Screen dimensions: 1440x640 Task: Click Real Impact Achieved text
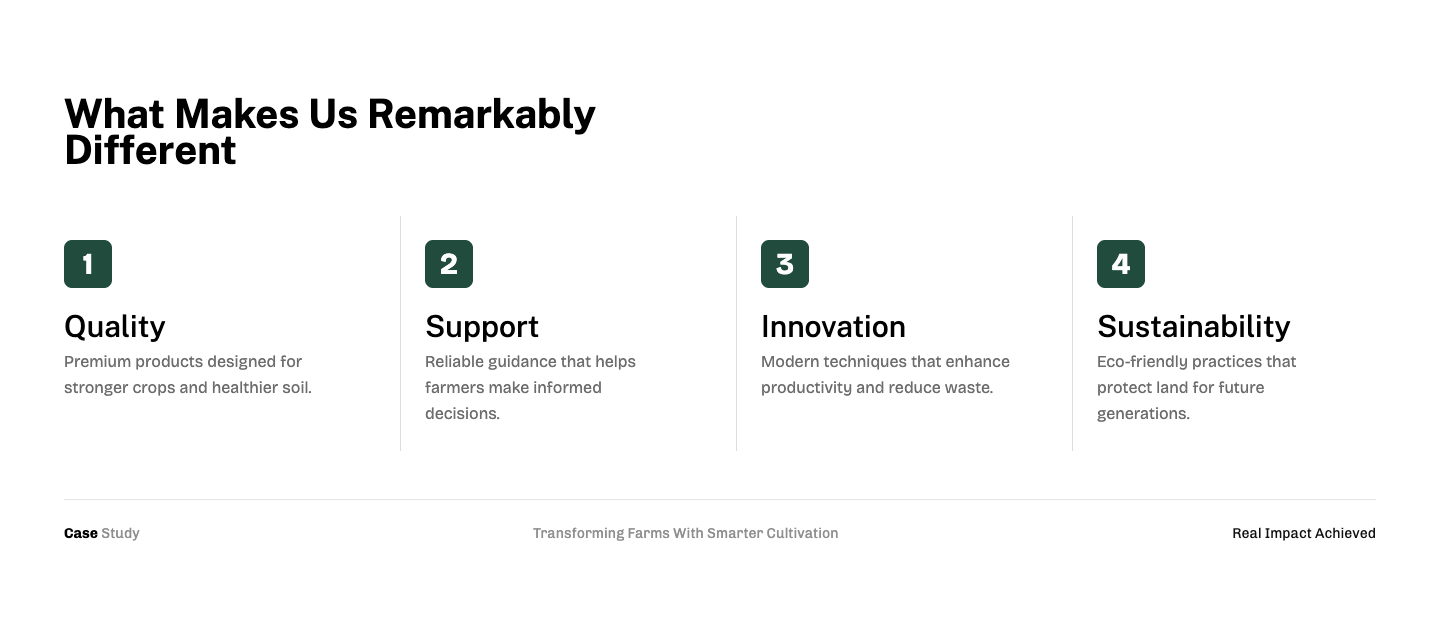point(1303,533)
